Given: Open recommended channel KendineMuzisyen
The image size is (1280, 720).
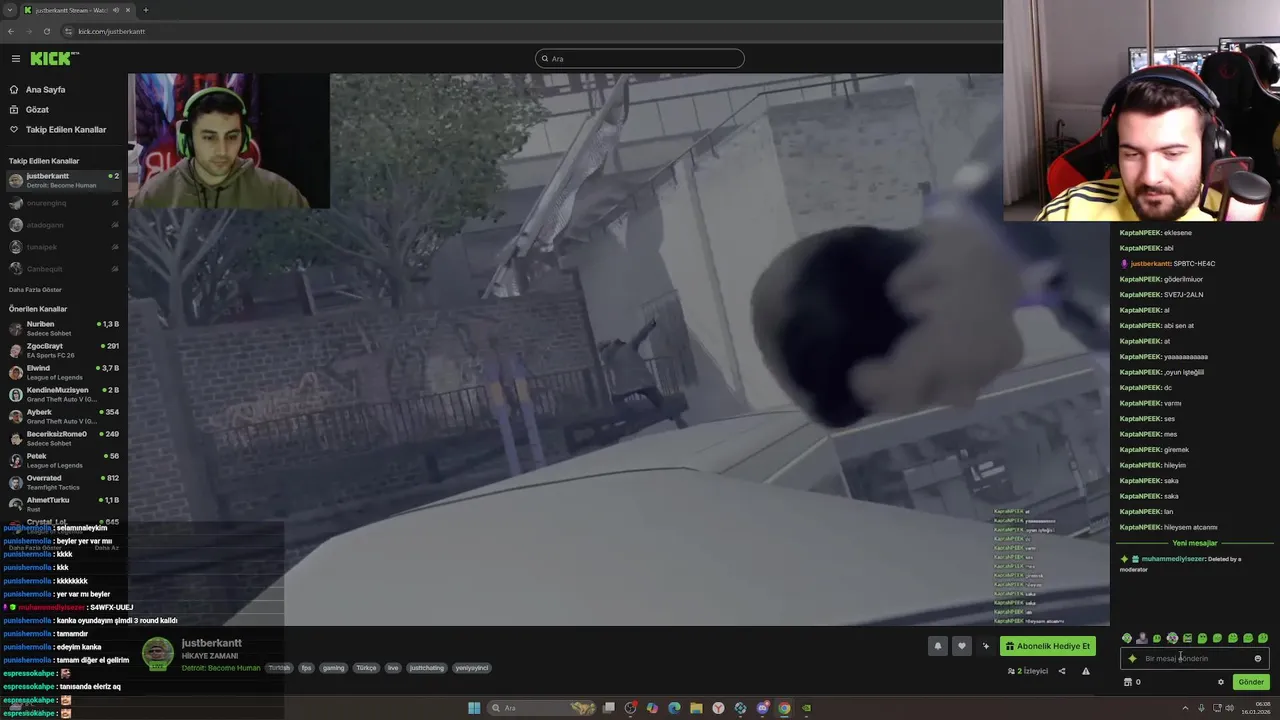Looking at the screenshot, I should pyautogui.click(x=63, y=394).
